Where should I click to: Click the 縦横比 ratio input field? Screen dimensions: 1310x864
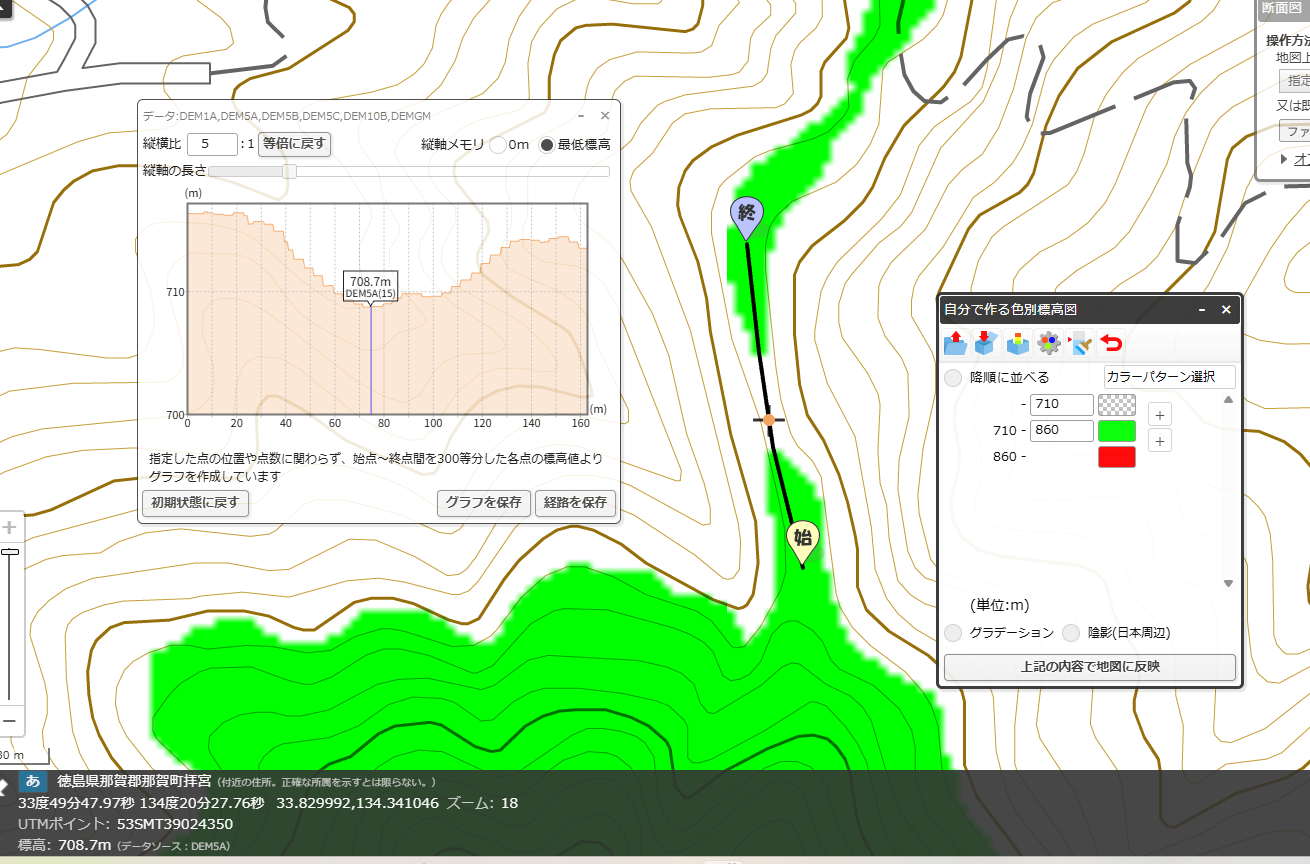point(213,144)
